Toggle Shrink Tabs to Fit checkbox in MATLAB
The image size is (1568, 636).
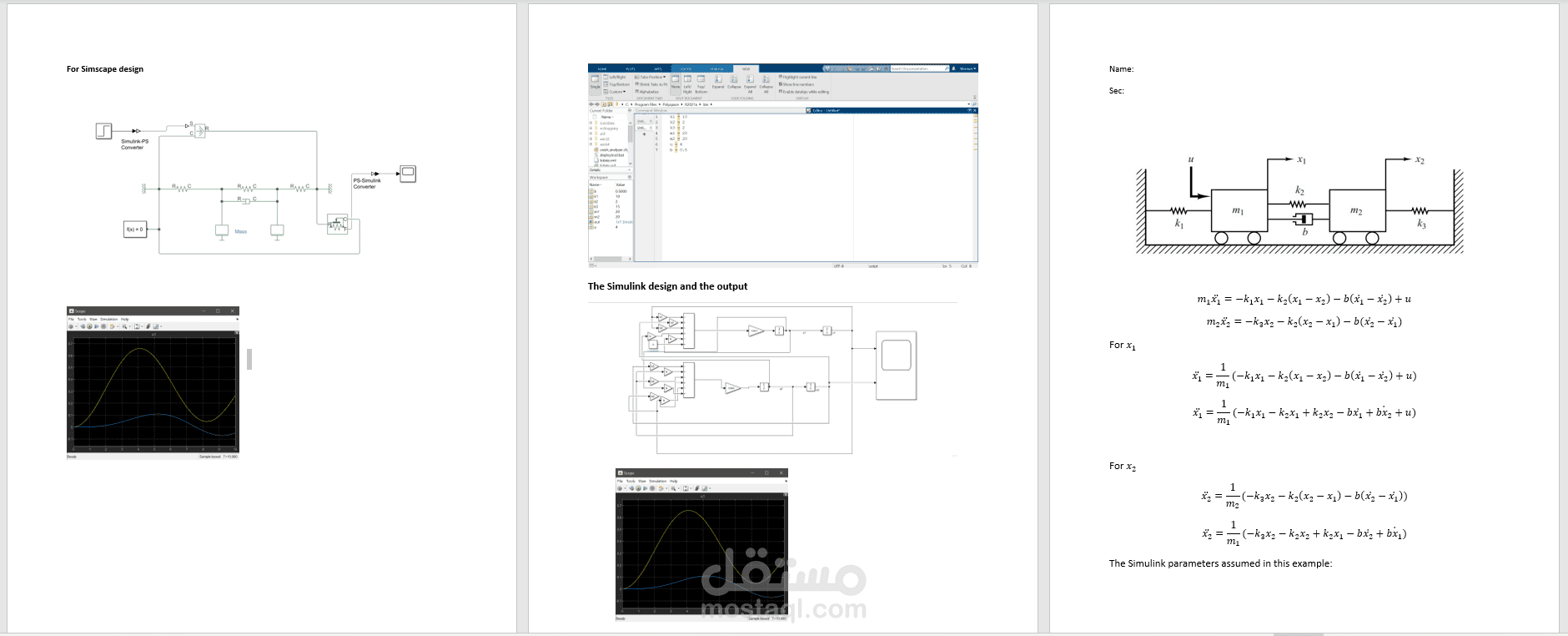pyautogui.click(x=636, y=83)
